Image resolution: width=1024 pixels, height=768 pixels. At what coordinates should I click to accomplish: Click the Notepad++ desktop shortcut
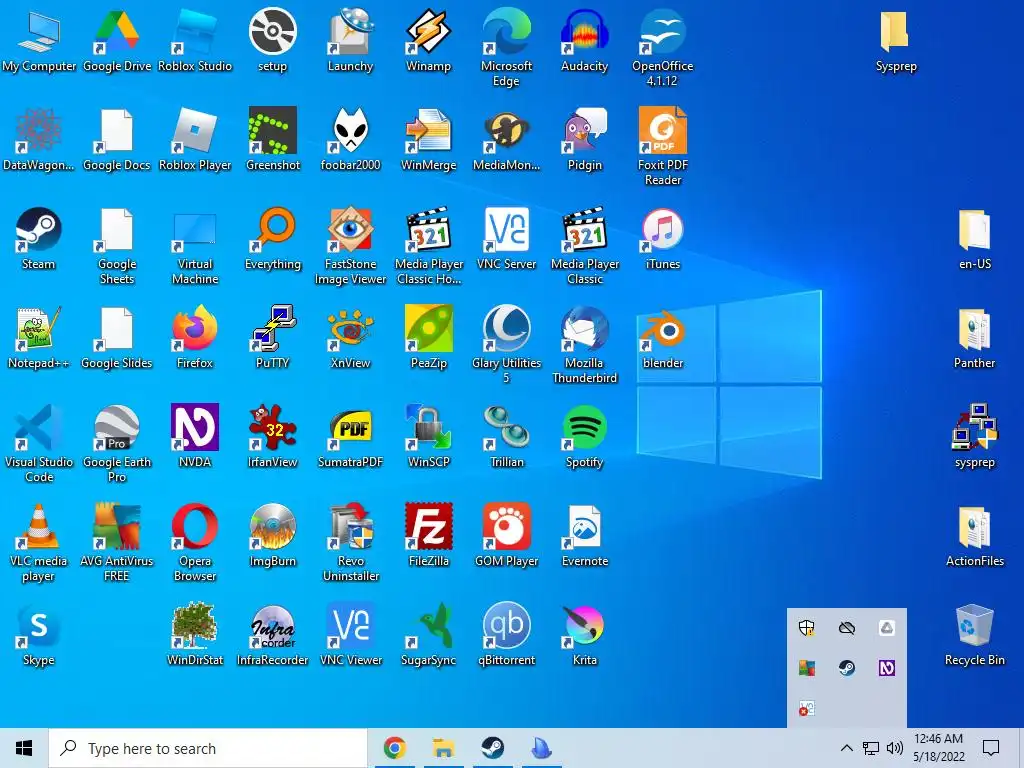39,338
